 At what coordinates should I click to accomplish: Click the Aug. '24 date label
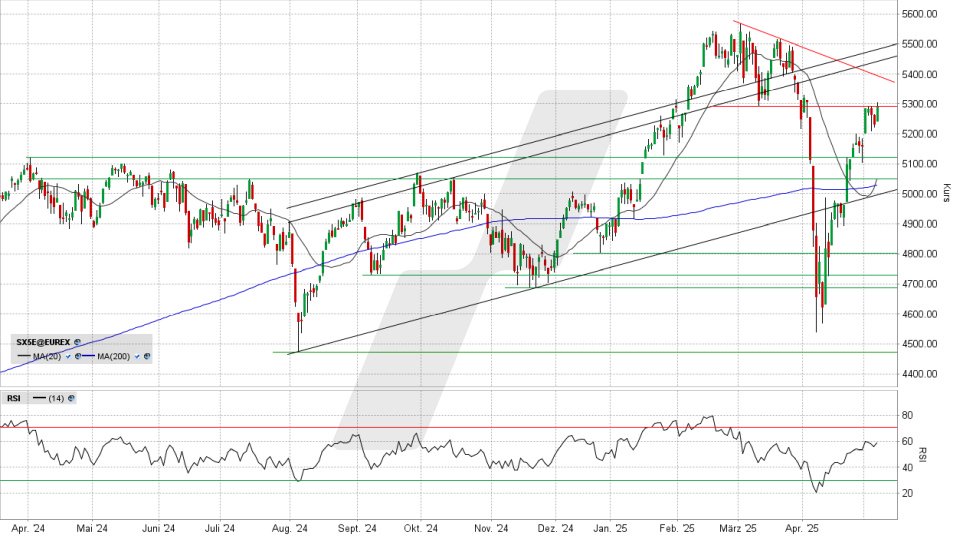(x=290, y=528)
